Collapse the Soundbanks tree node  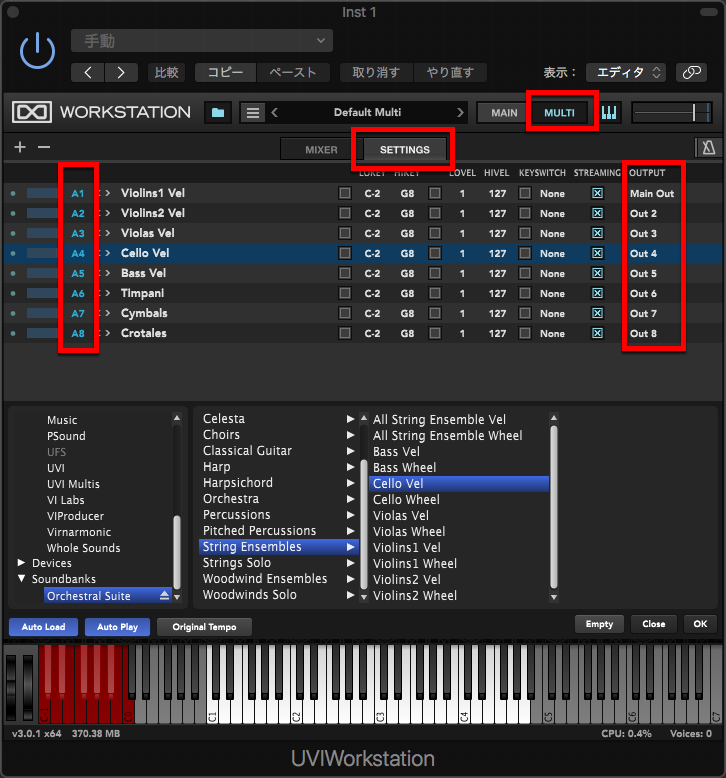click(x=21, y=579)
